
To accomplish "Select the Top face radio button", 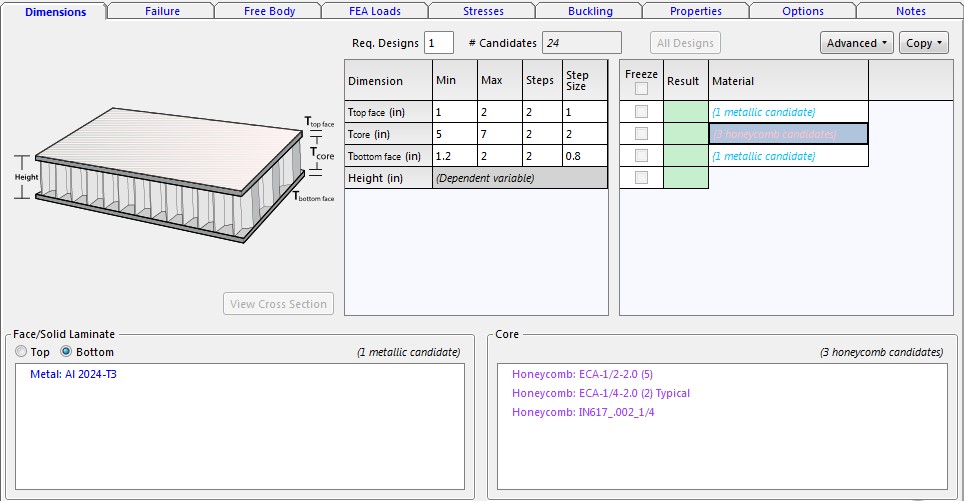I will (22, 352).
